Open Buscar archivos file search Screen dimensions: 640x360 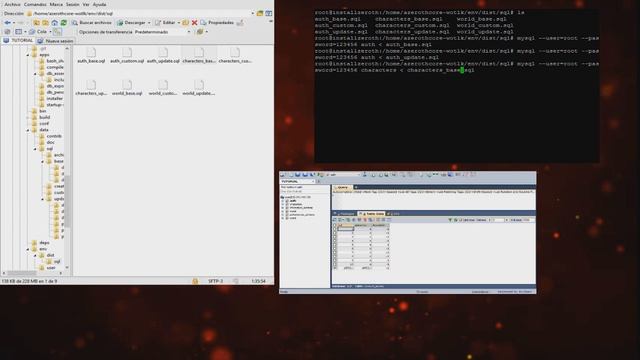91,23
